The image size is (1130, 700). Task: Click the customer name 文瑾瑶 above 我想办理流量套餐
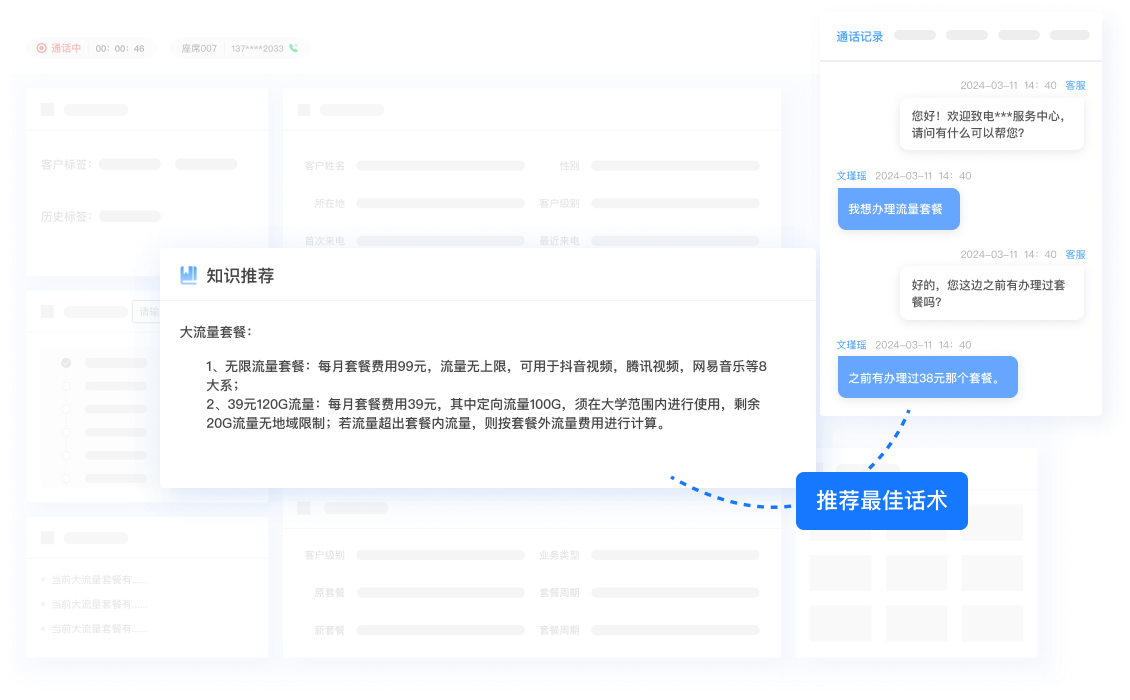click(851, 176)
